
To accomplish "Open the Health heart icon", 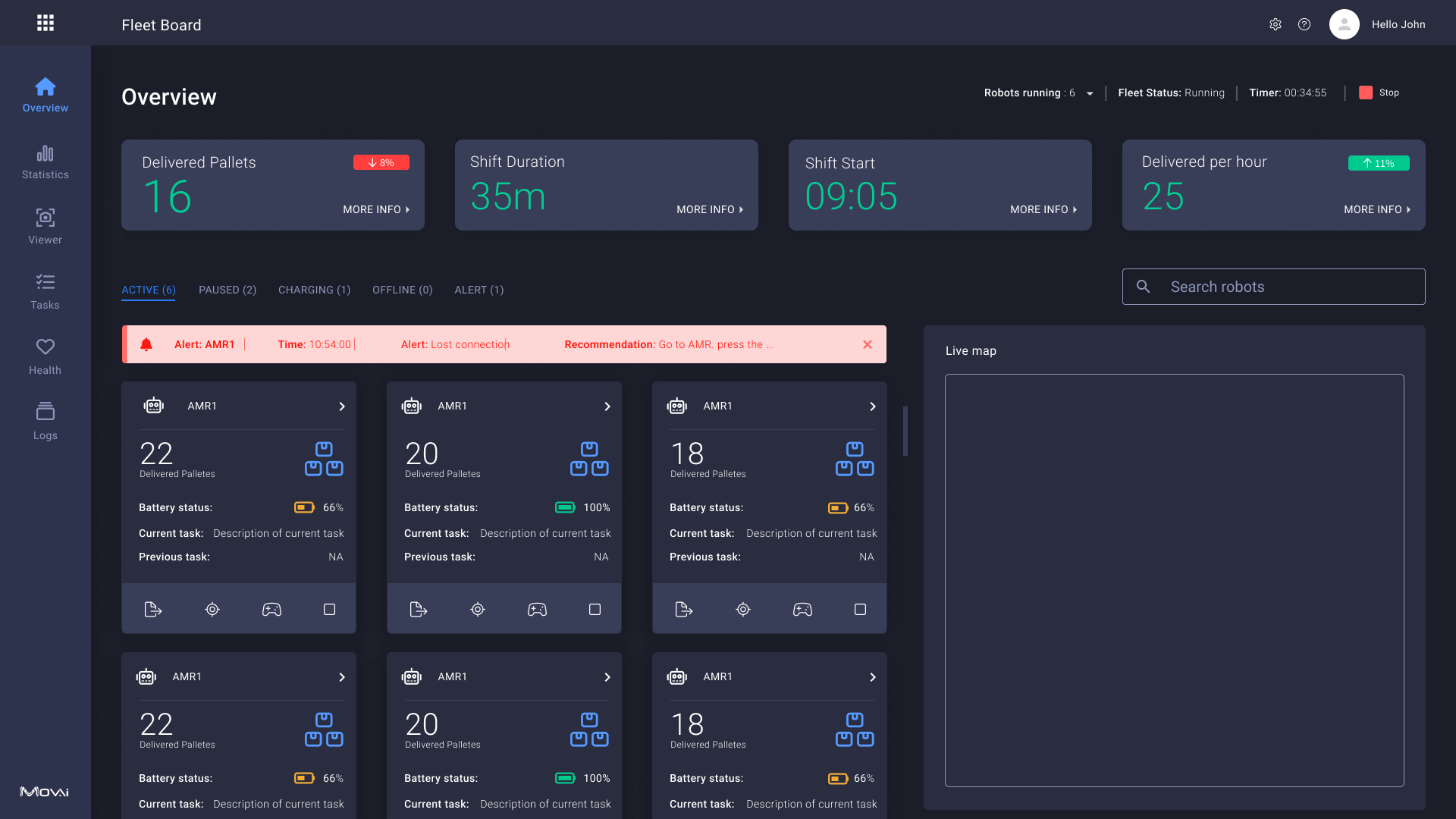I will [45, 347].
